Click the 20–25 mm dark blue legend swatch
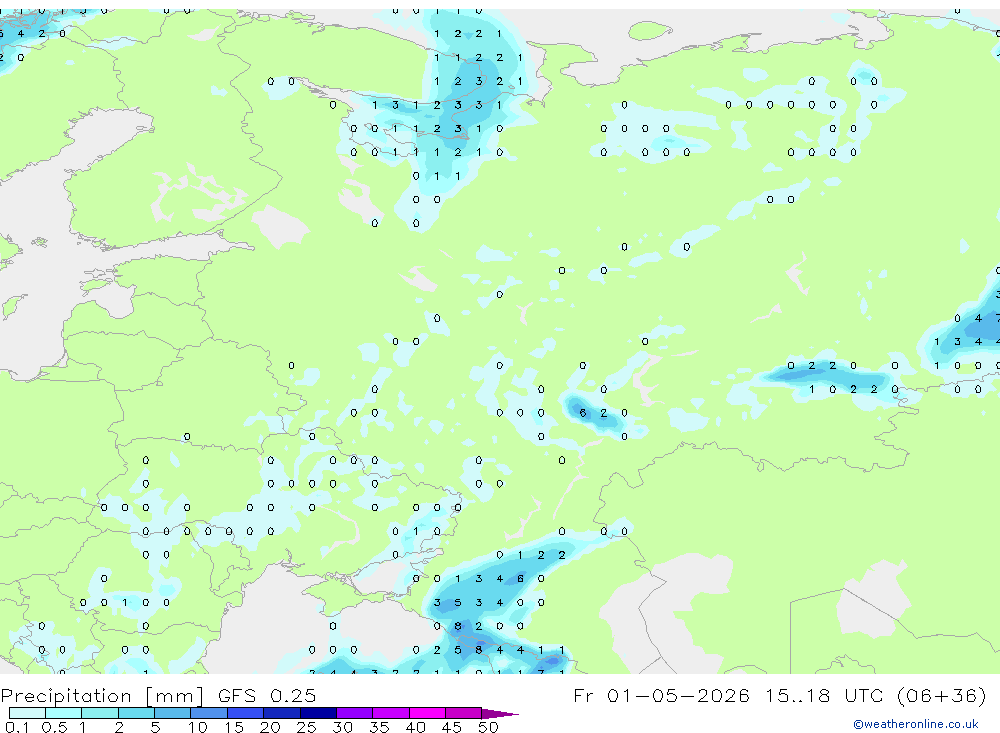Image resolution: width=1000 pixels, height=733 pixels. 281,713
